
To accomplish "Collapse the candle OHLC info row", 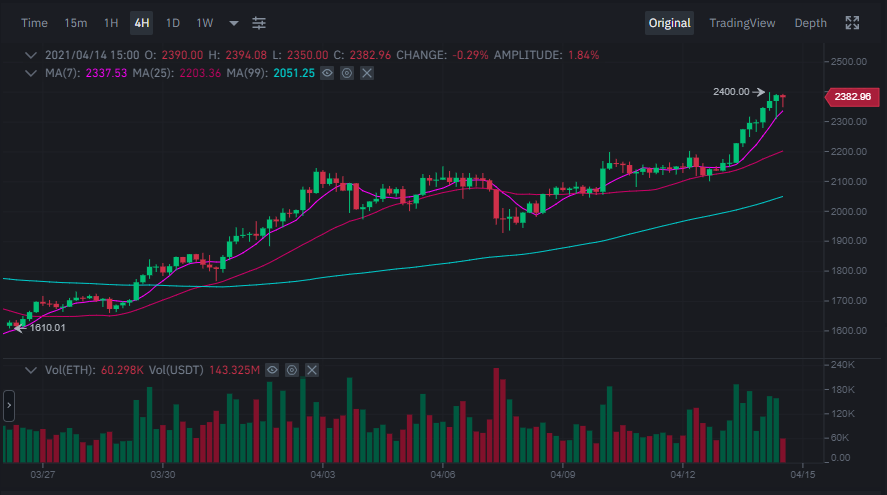I will point(31,54).
